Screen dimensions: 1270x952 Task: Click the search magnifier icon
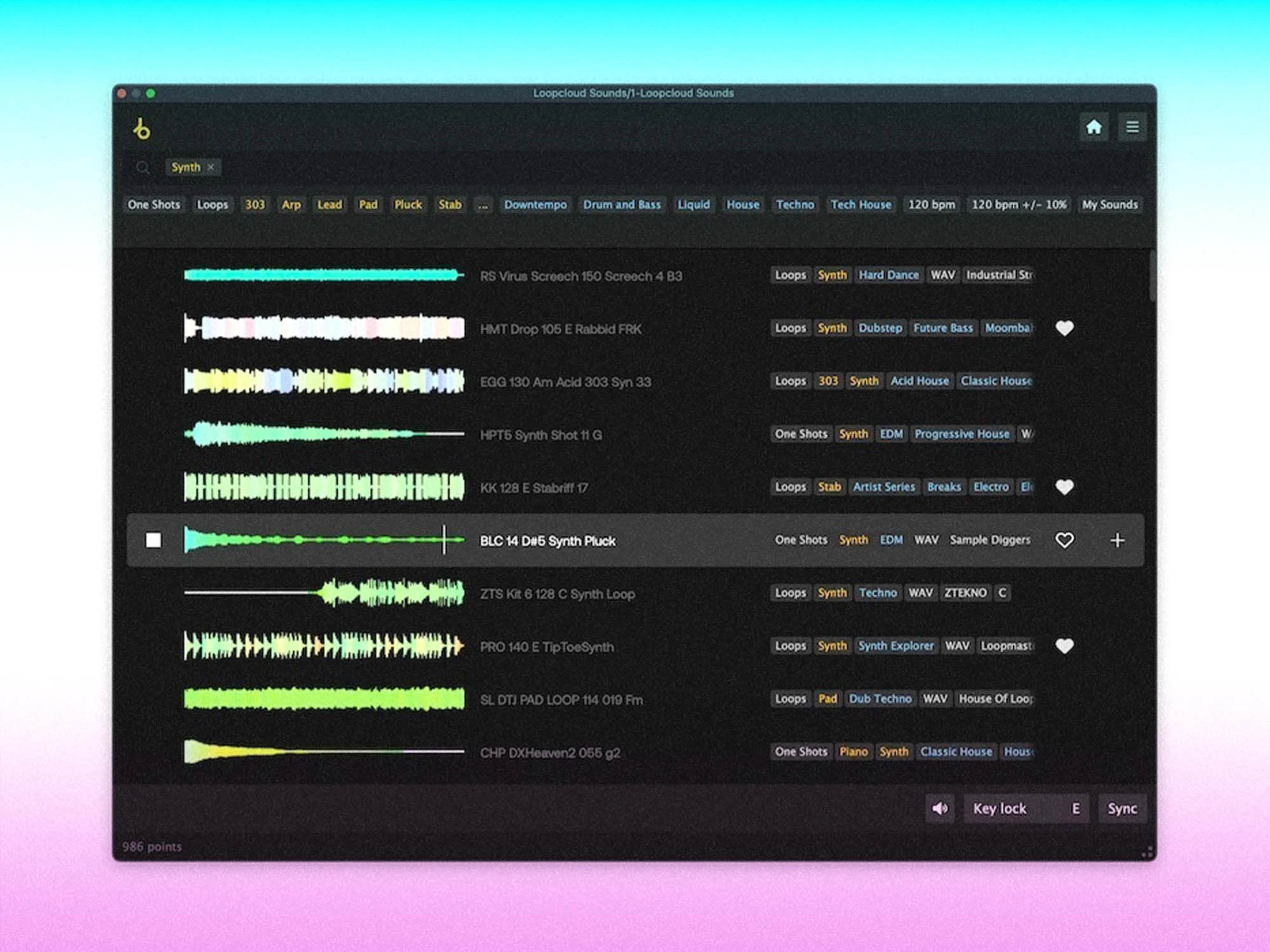142,168
